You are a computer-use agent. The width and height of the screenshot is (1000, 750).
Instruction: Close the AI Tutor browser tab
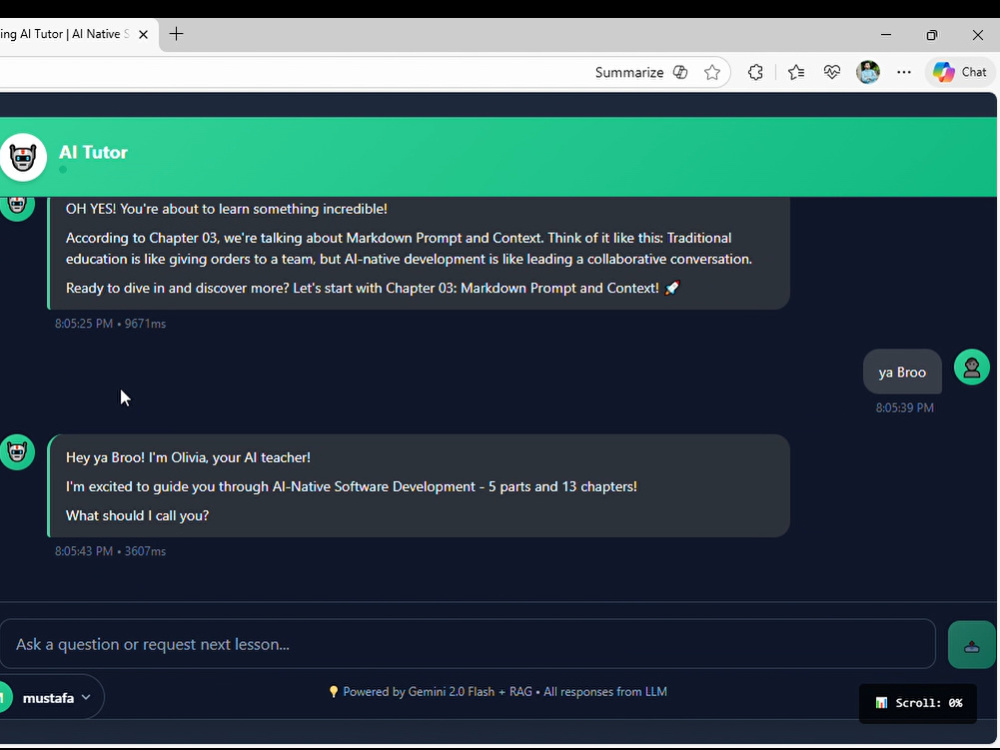click(x=143, y=34)
